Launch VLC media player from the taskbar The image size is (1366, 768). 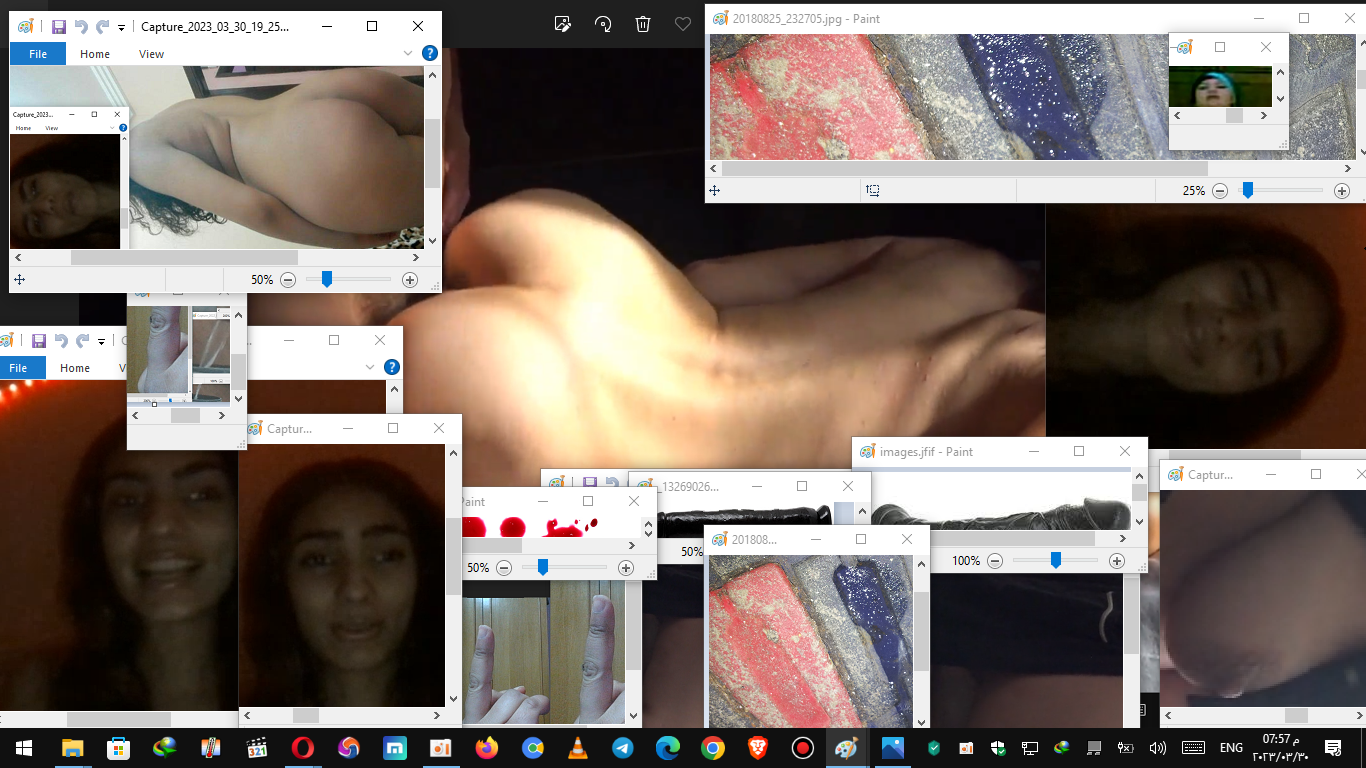pyautogui.click(x=577, y=747)
